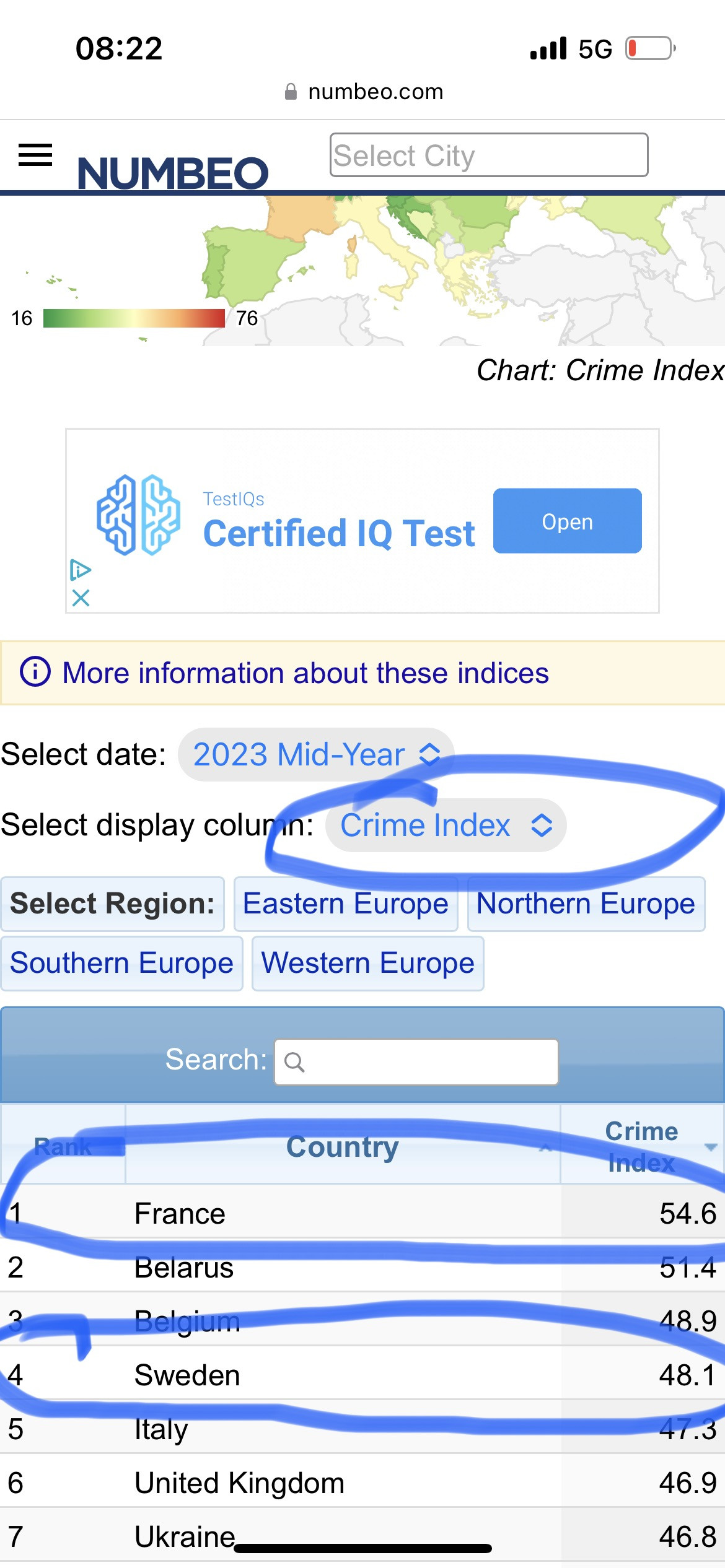Tap the info icon beside More information

point(35,672)
